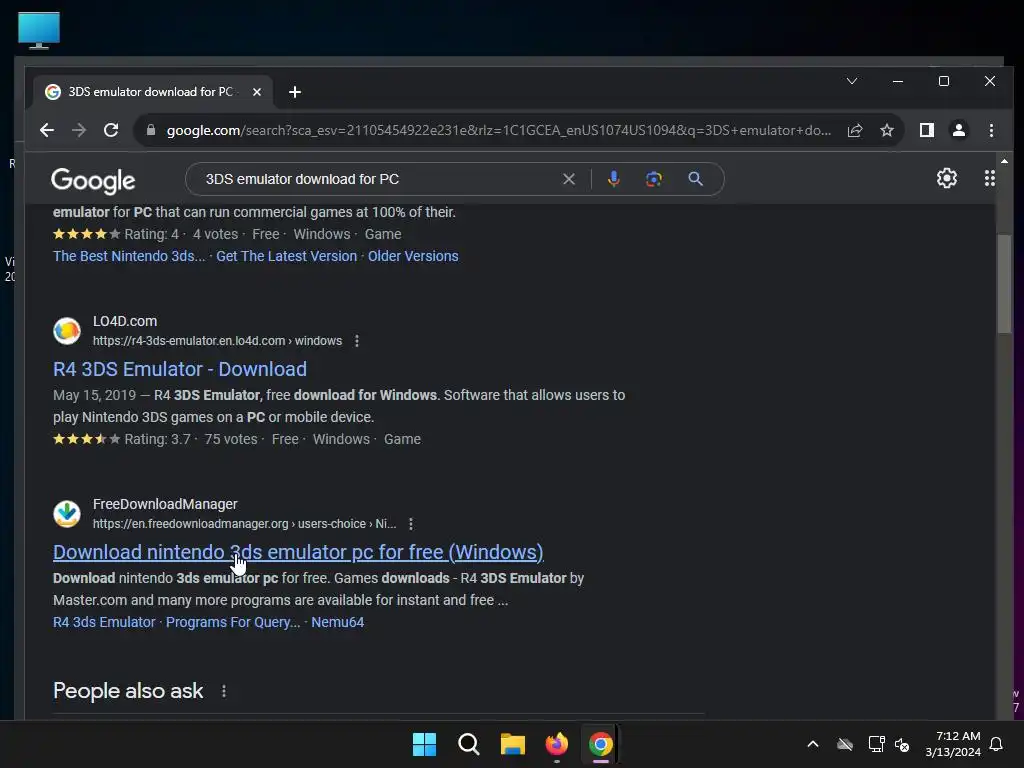1024x768 pixels.
Task: Open a new browser tab
Action: (x=295, y=92)
